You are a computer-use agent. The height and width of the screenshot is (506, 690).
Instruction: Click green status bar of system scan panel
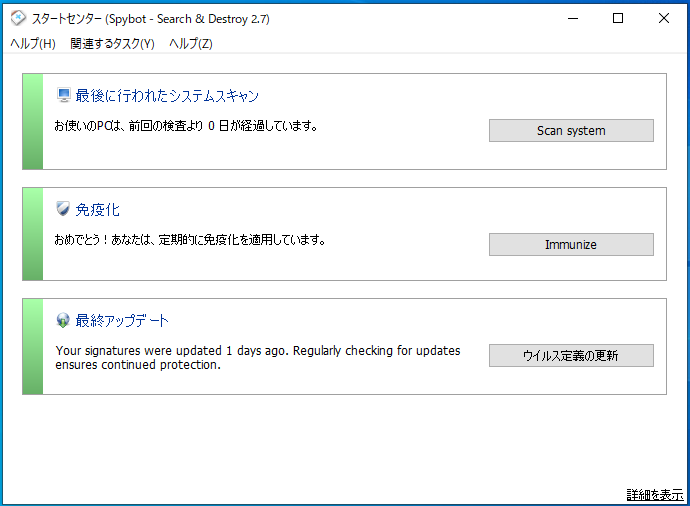(x=33, y=121)
